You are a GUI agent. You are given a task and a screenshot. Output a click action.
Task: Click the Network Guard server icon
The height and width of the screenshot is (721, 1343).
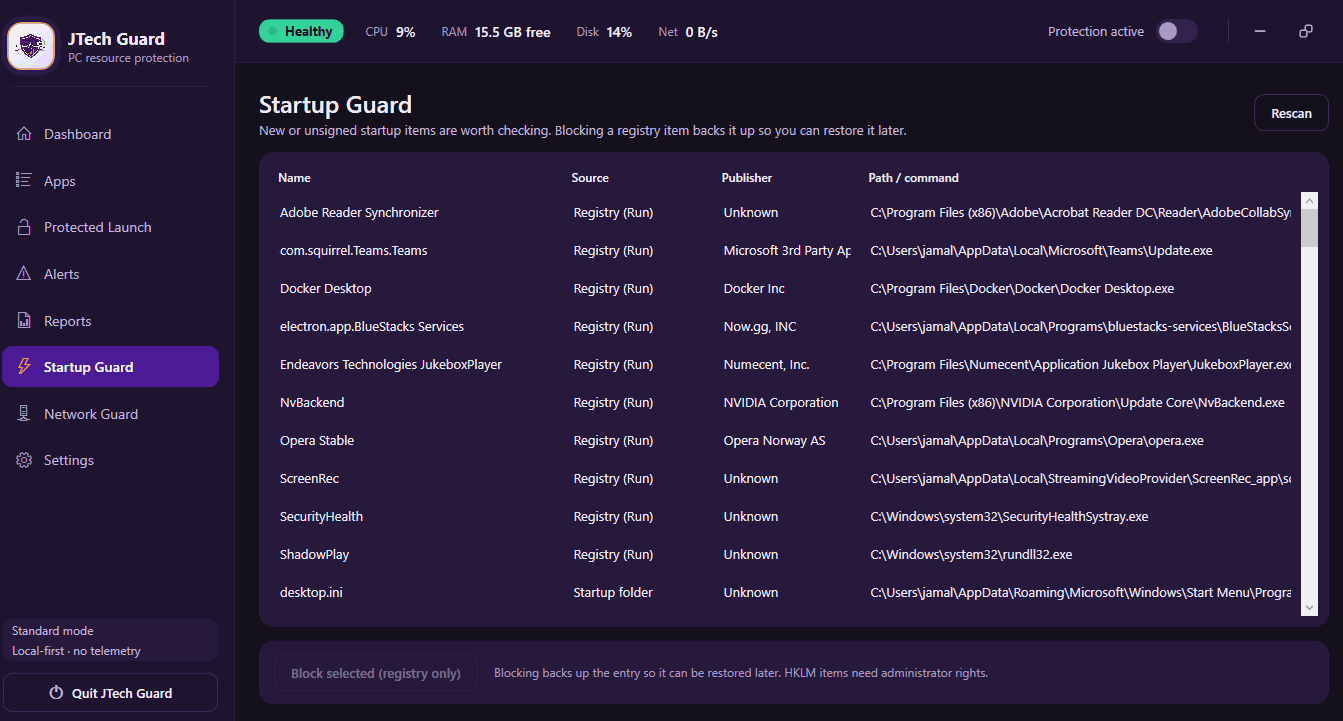[24, 414]
